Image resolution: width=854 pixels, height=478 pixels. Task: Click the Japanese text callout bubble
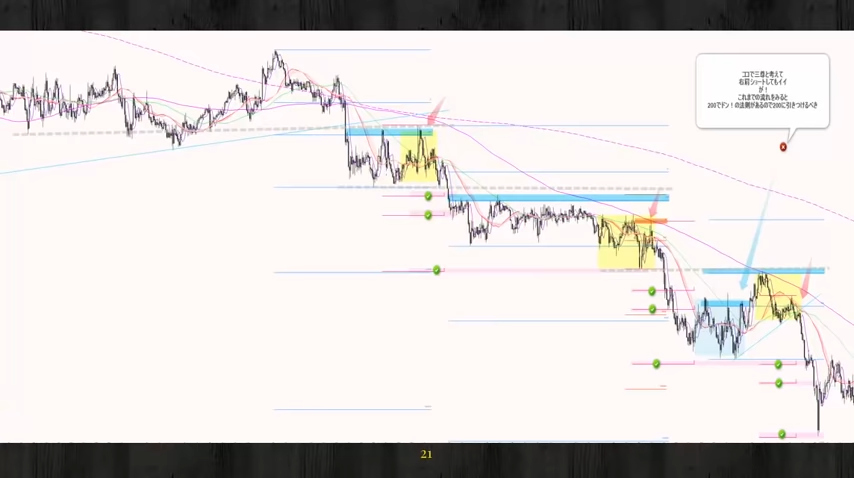(x=763, y=91)
